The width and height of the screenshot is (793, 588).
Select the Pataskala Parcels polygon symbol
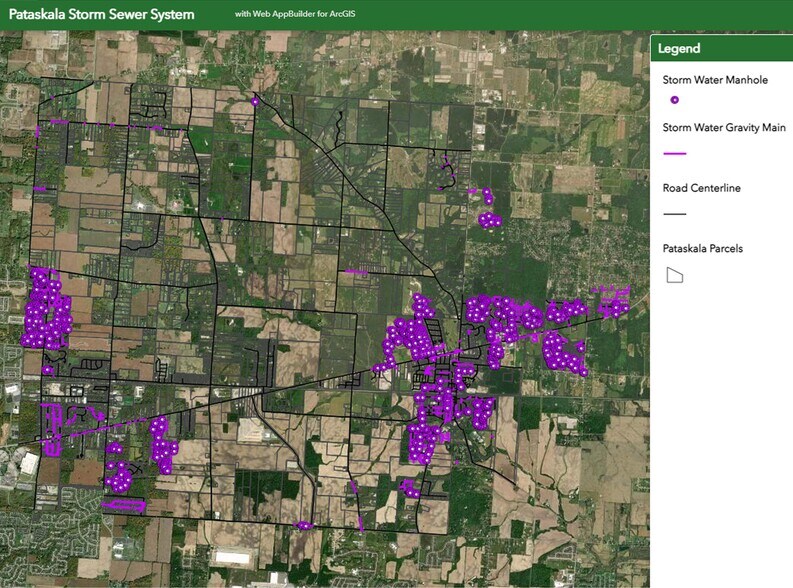click(x=675, y=275)
